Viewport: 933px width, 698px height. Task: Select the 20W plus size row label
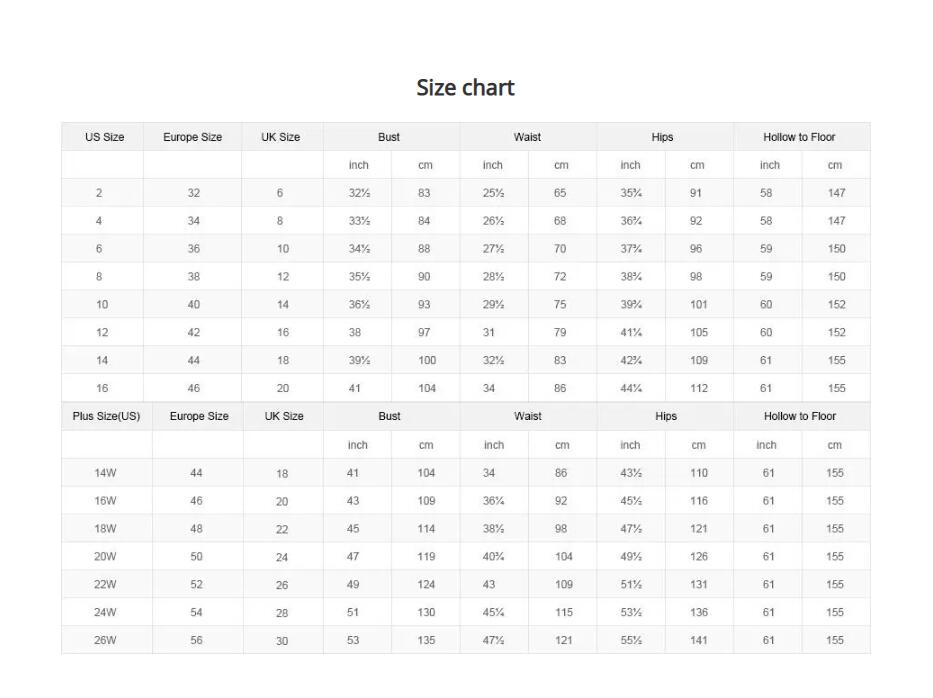[x=105, y=556]
